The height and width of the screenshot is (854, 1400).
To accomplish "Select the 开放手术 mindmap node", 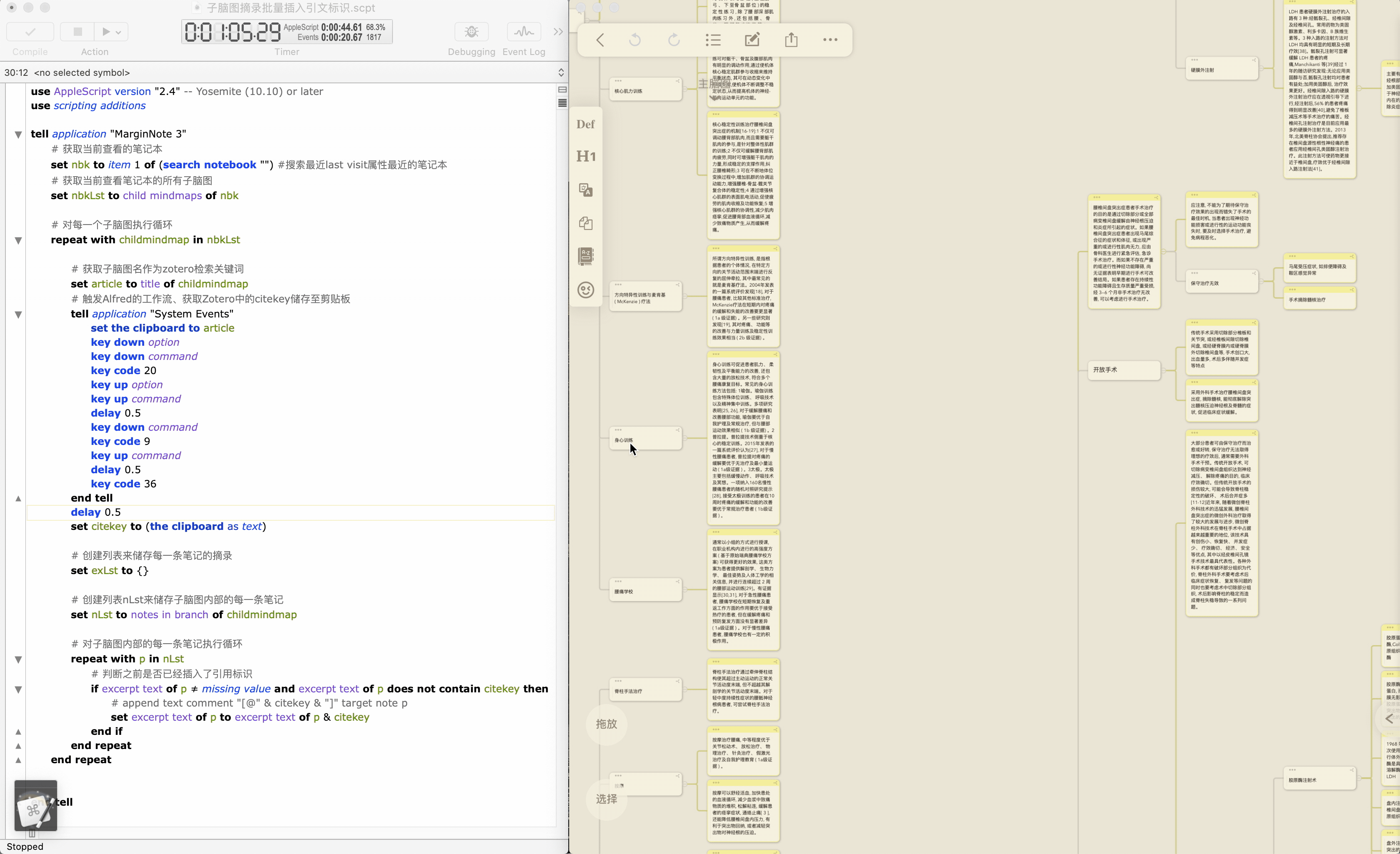I will [1125, 370].
